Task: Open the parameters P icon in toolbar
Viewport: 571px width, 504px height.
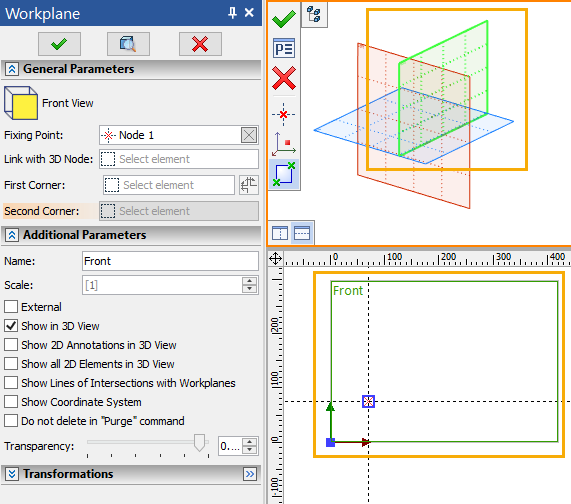Action: tap(284, 48)
